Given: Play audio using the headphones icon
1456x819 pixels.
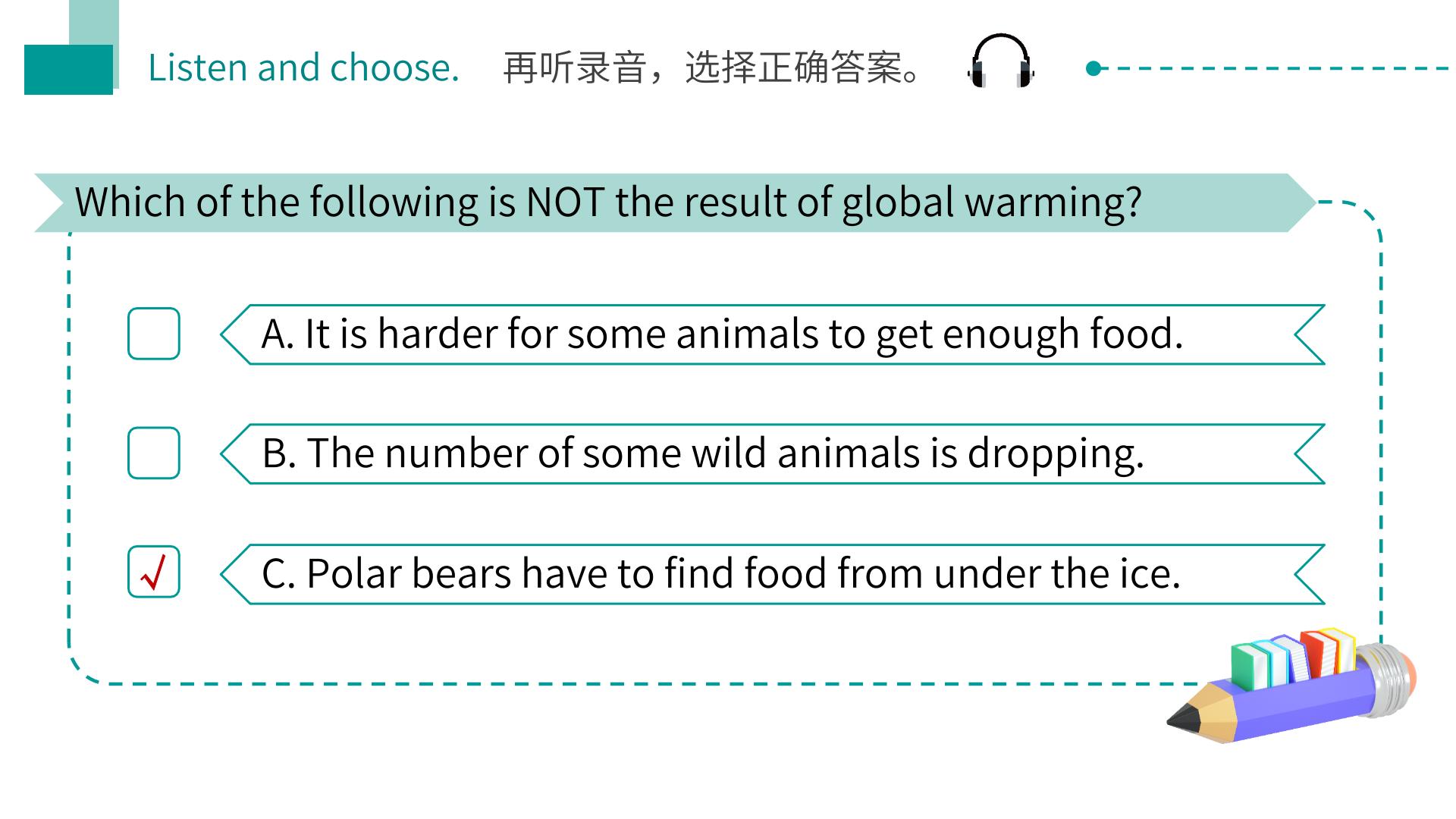Looking at the screenshot, I should coord(1001,61).
